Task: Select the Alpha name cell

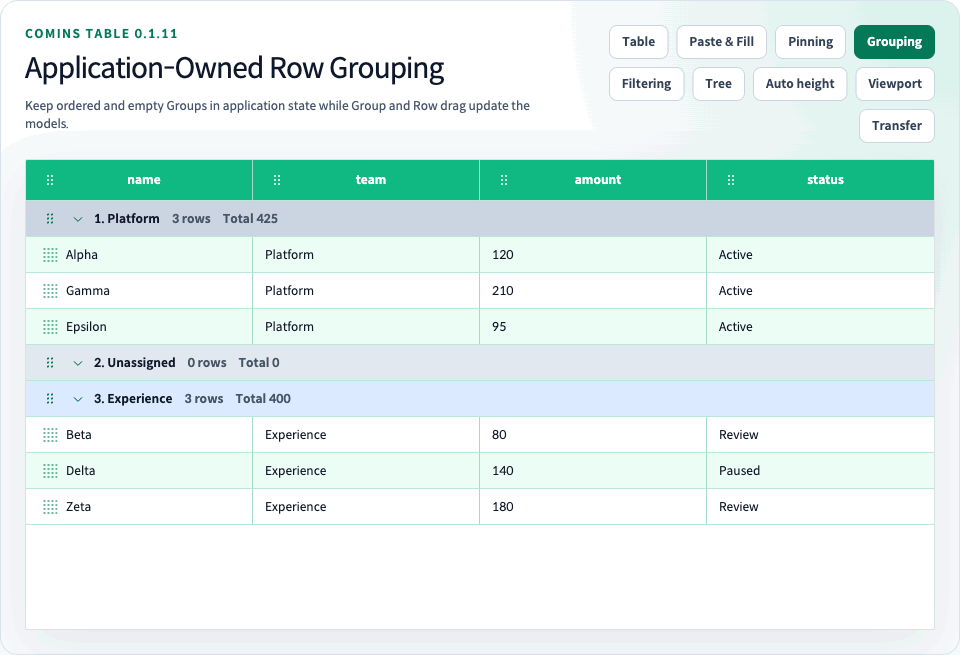Action: click(x=139, y=255)
